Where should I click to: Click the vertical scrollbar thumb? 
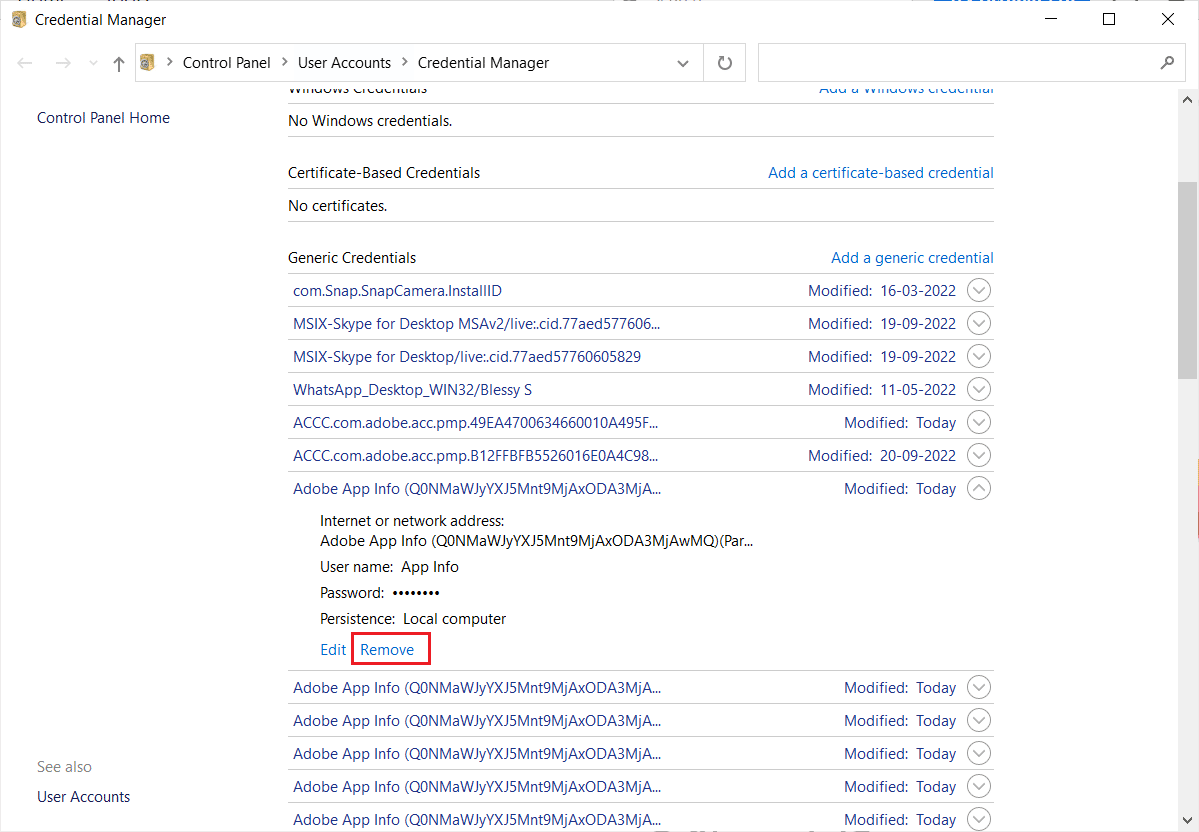1187,280
